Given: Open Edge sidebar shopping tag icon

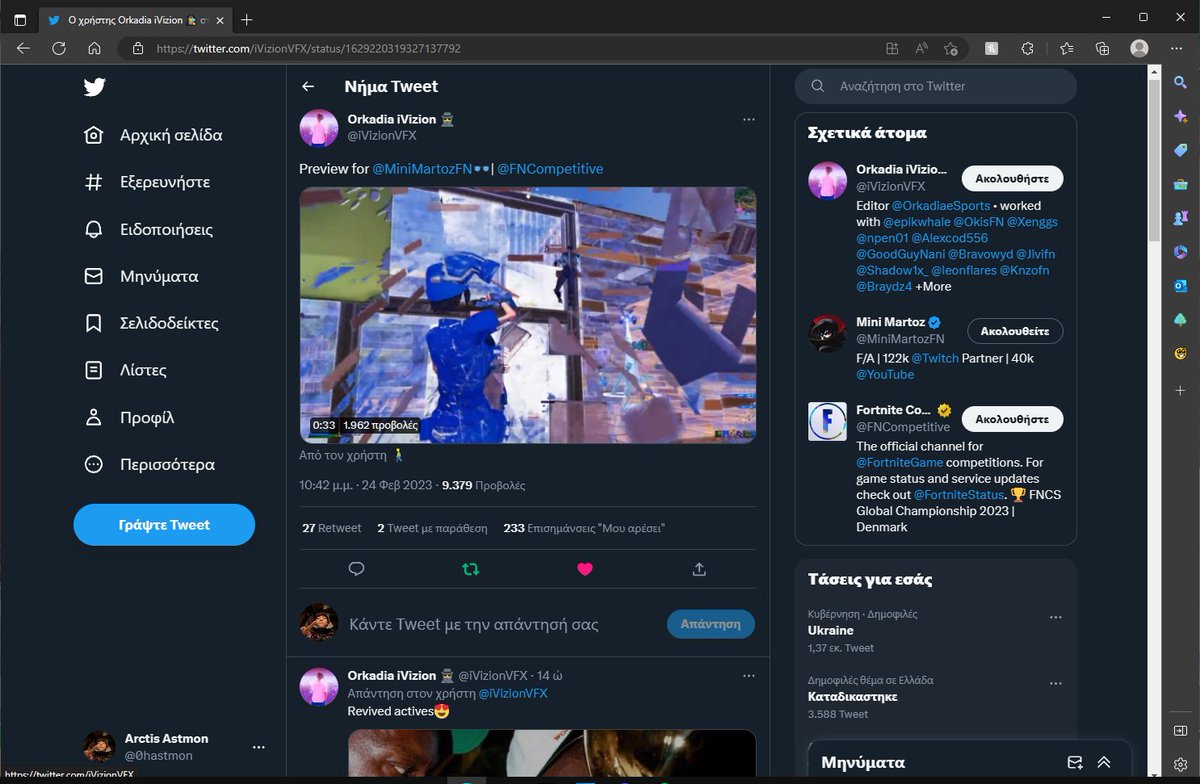Looking at the screenshot, I should (x=1181, y=150).
